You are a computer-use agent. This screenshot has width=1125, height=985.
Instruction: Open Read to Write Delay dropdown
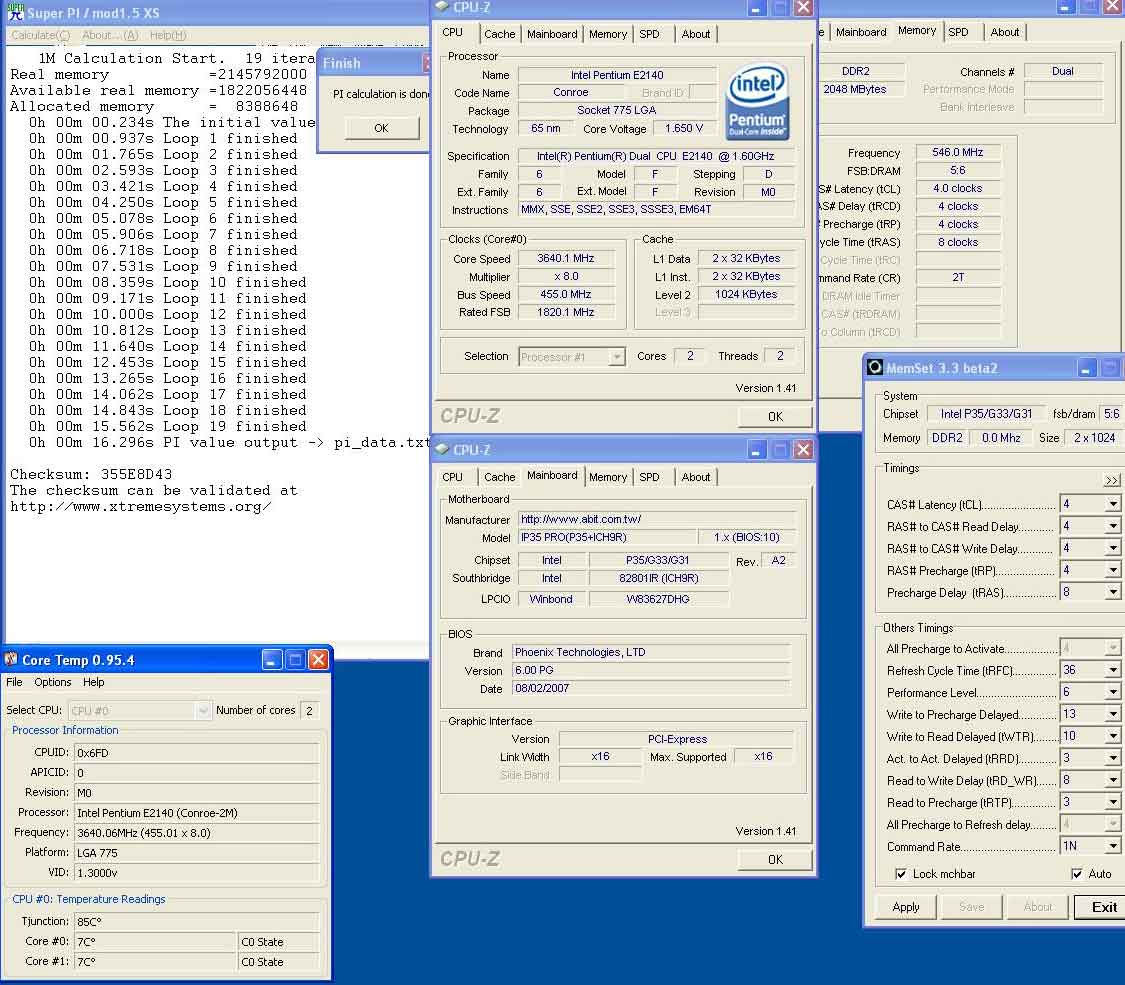click(x=1112, y=781)
